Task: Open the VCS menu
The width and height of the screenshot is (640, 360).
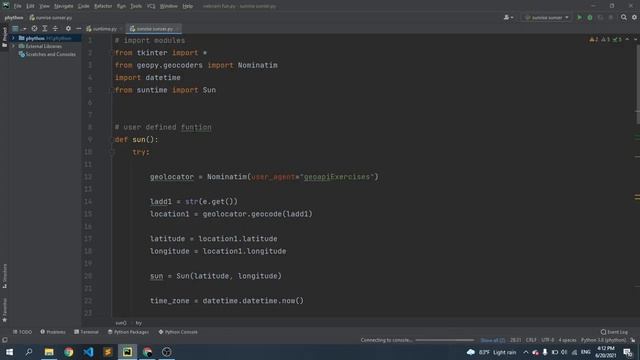Action: [x=151, y=6]
